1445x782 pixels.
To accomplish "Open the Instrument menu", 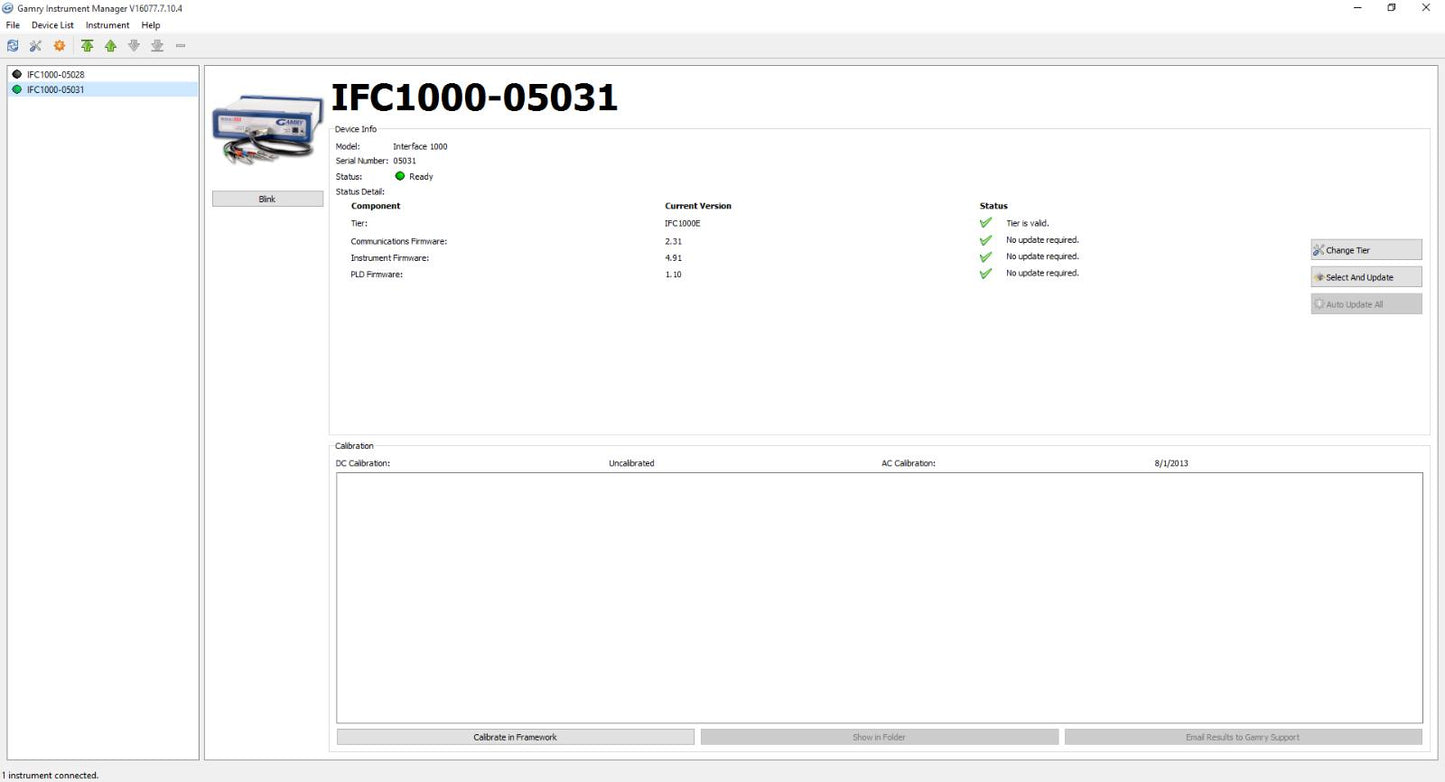I will (107, 25).
